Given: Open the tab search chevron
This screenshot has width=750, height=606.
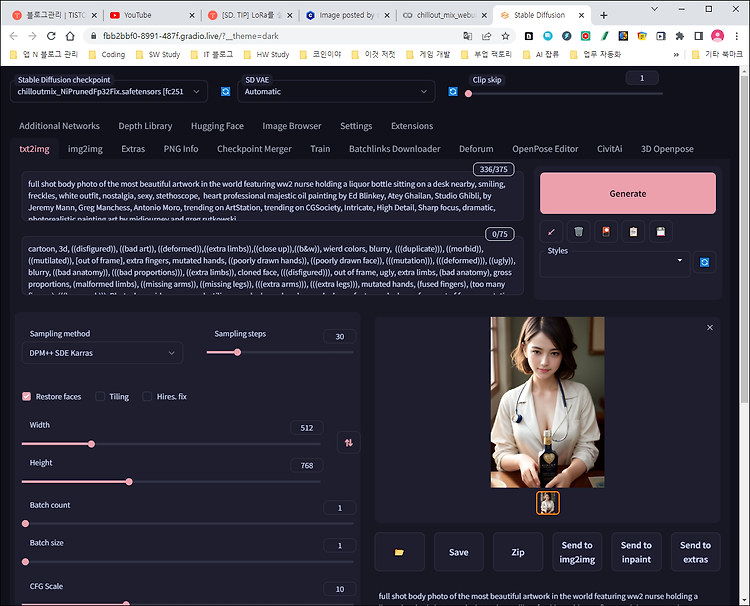Looking at the screenshot, I should point(654,9).
